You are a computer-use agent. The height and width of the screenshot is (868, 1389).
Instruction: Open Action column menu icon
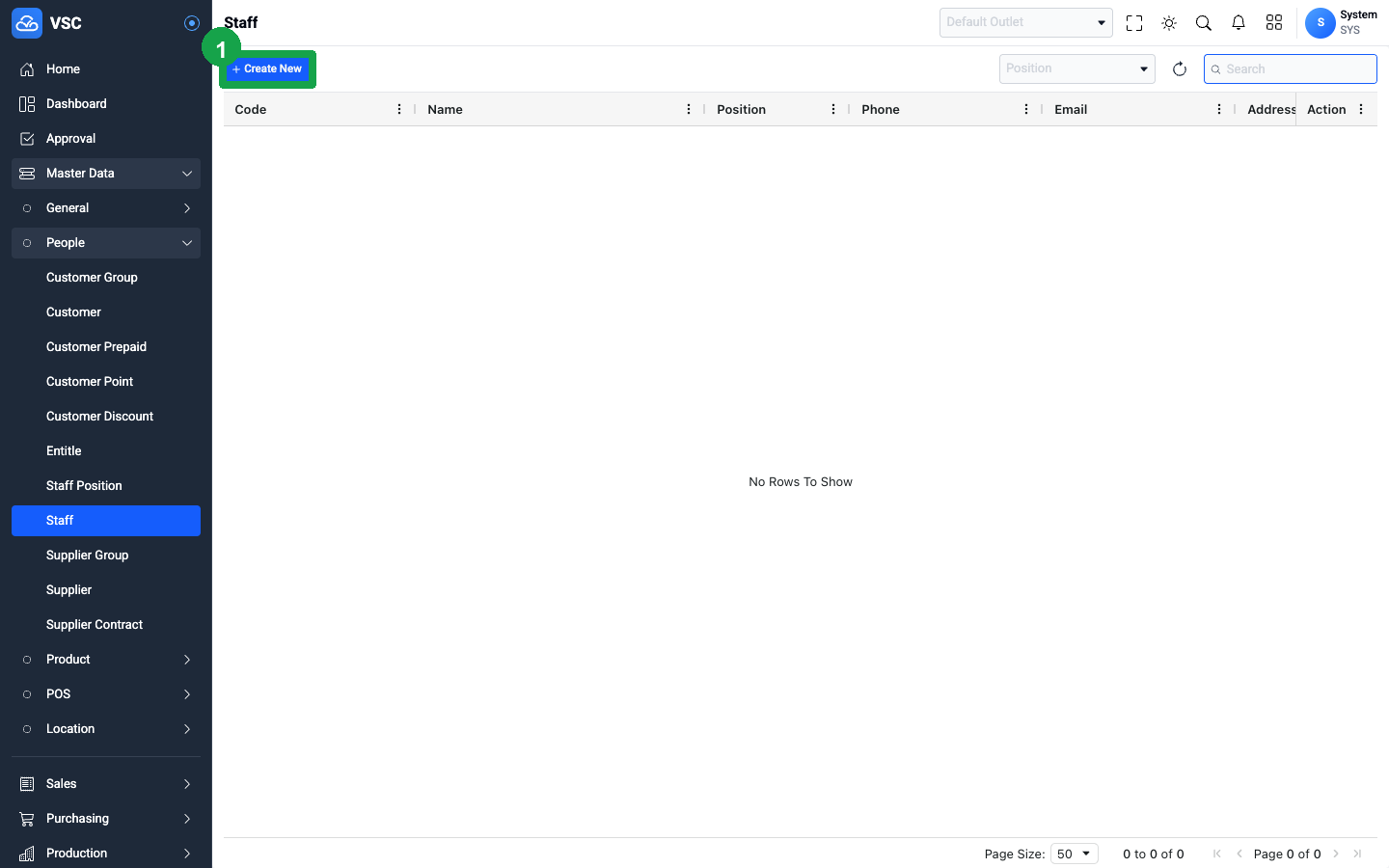[1361, 109]
